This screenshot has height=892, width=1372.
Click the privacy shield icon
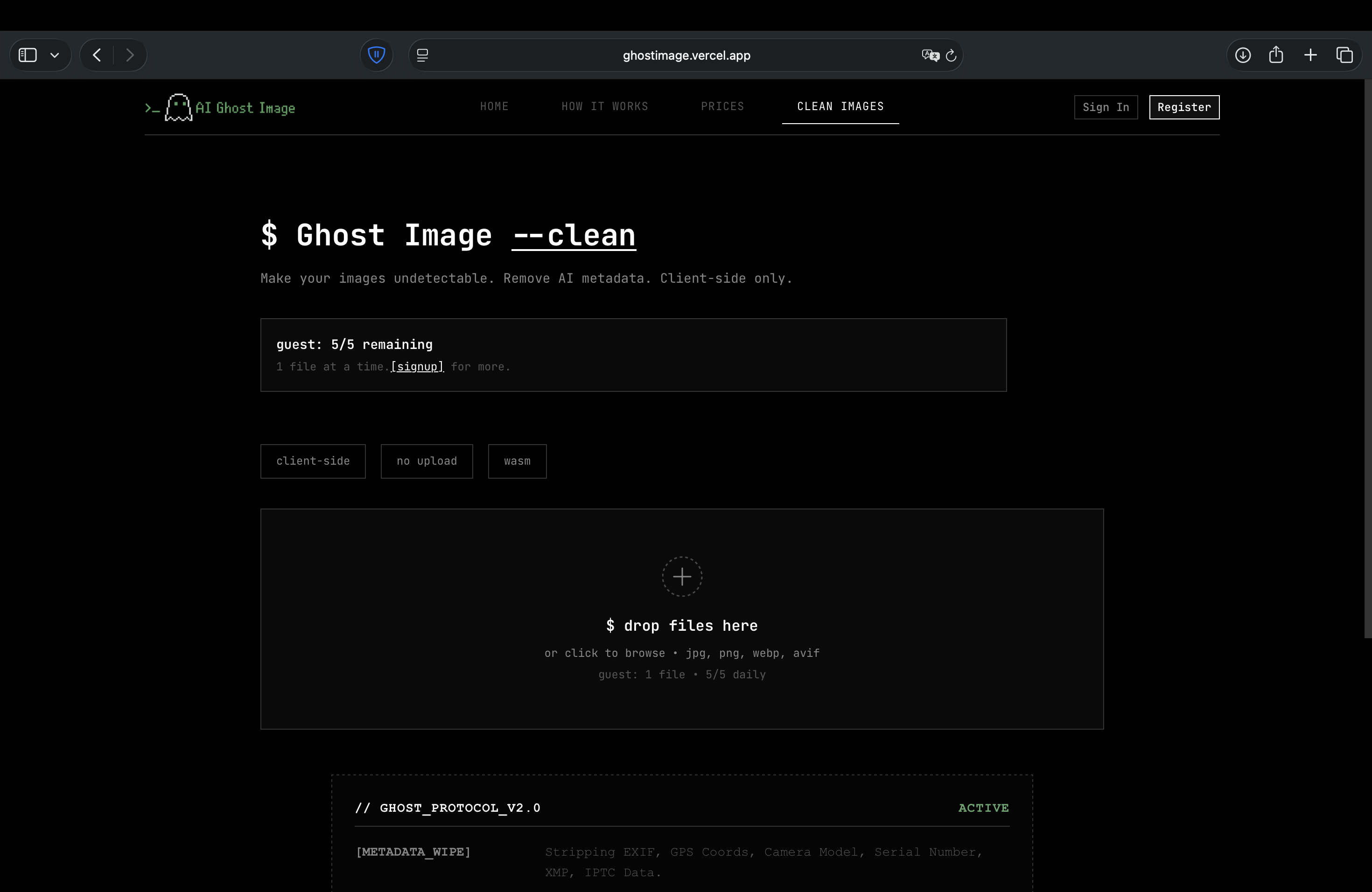pos(377,55)
